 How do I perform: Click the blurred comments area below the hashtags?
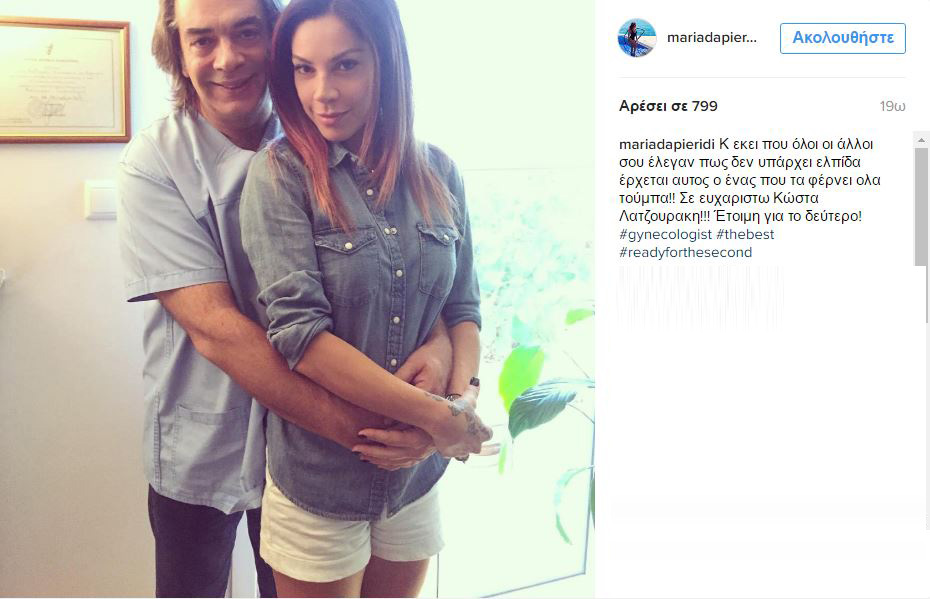700,297
